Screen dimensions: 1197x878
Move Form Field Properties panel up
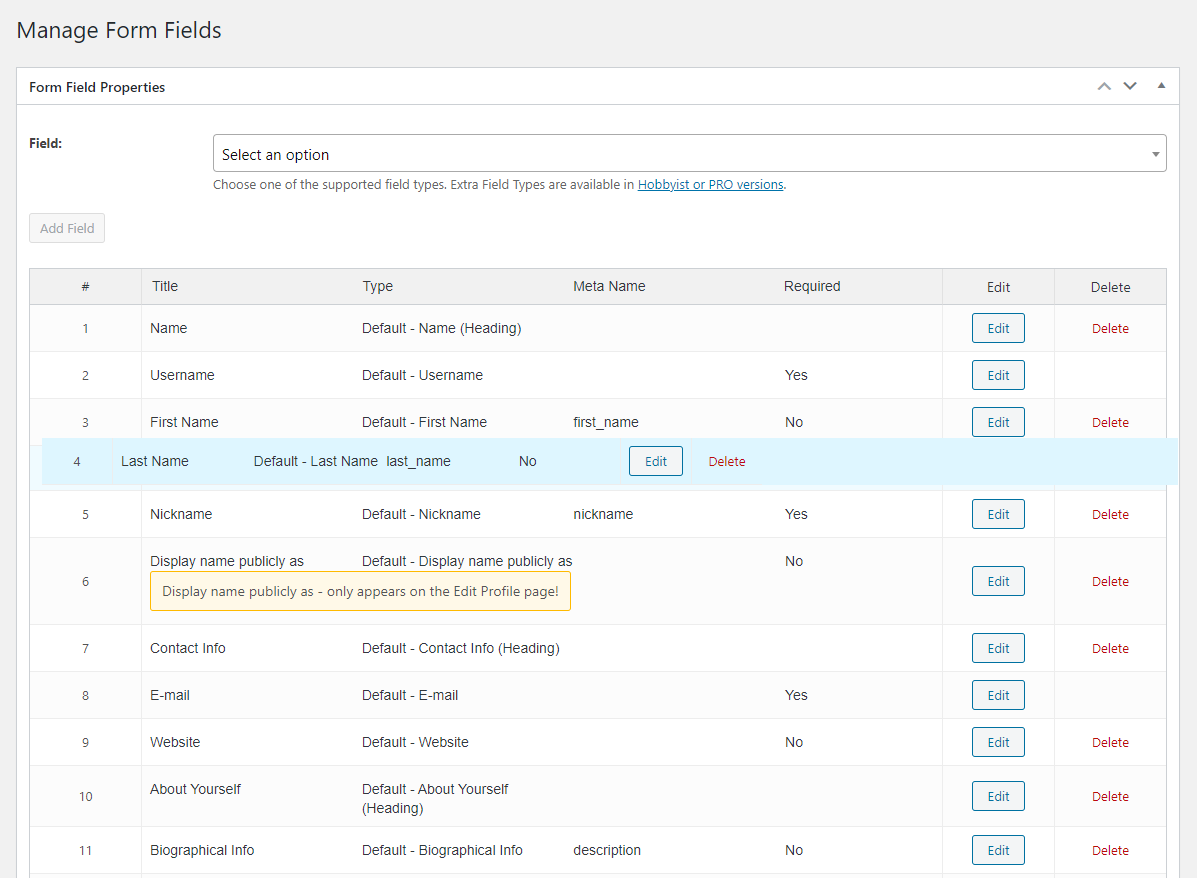1104,86
